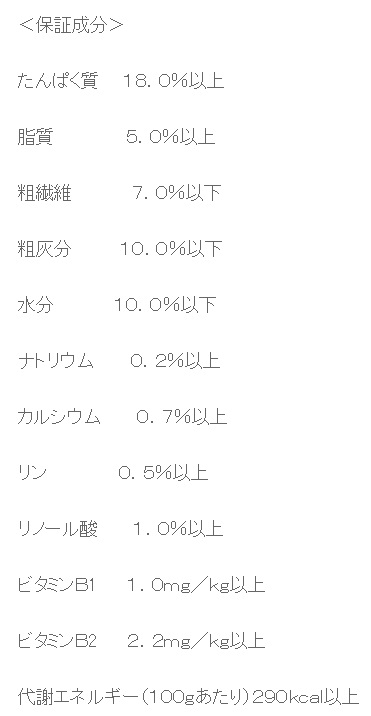This screenshot has width=371, height=716.
Task: Click the 保証成分 heading text
Action: [x=71, y=25]
